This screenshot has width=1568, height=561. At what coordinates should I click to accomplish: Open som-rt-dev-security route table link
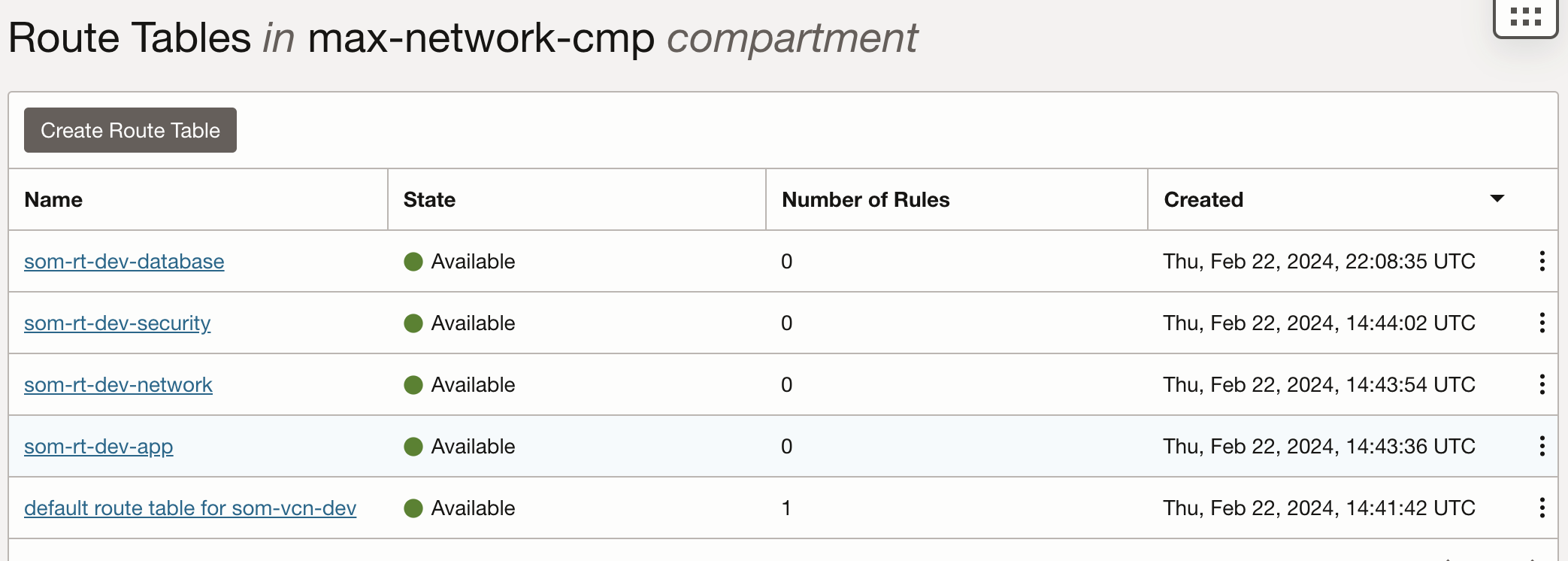[117, 323]
